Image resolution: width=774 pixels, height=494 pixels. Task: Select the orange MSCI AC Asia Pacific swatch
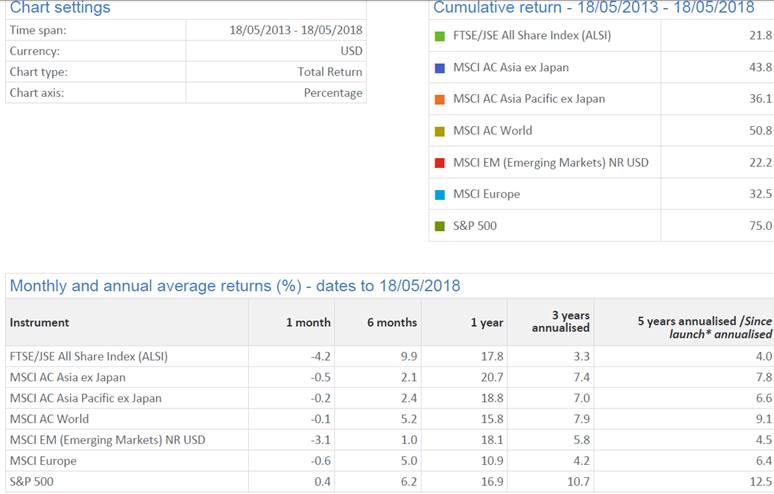pyautogui.click(x=439, y=99)
